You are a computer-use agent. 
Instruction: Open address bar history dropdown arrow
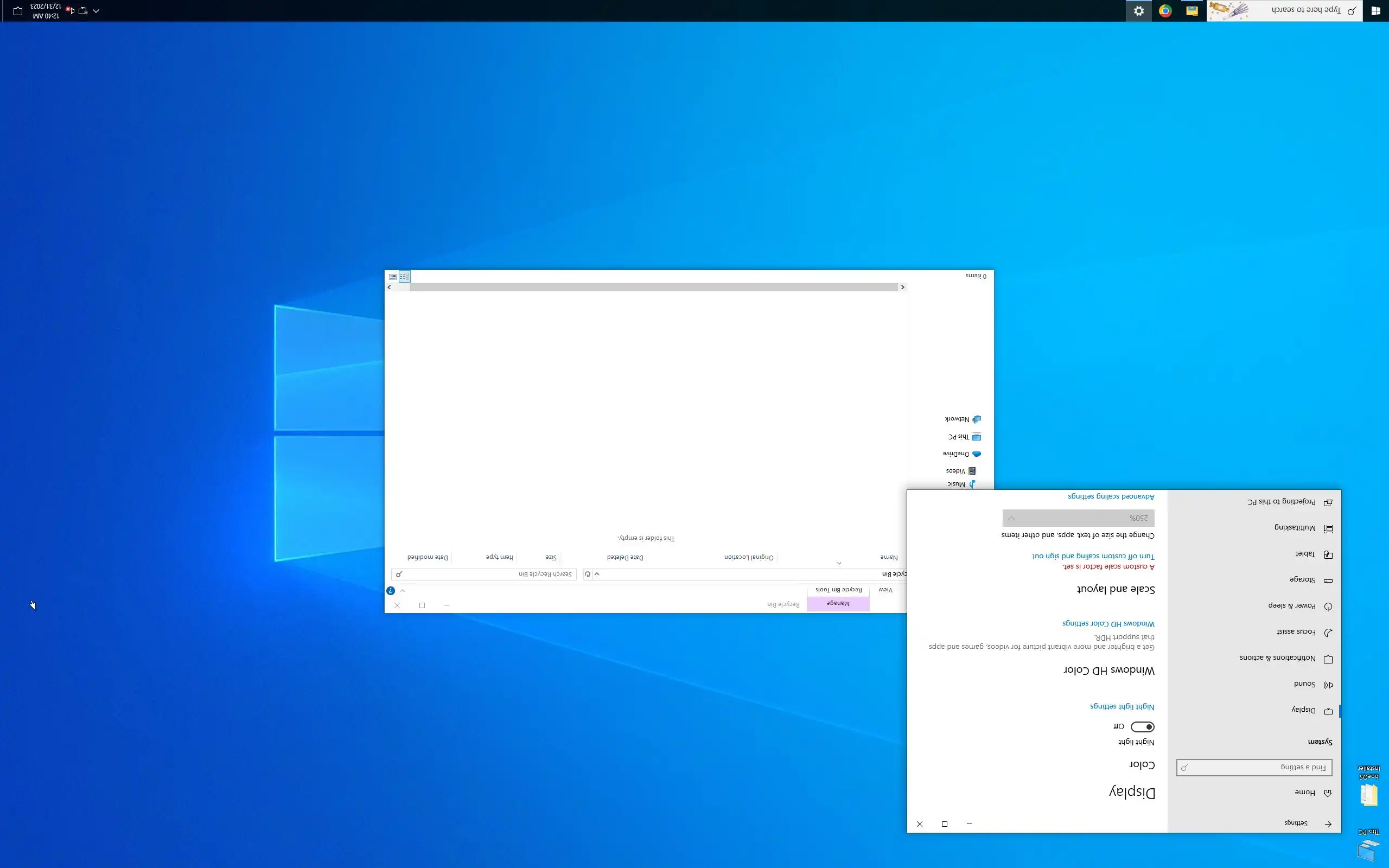coord(597,574)
